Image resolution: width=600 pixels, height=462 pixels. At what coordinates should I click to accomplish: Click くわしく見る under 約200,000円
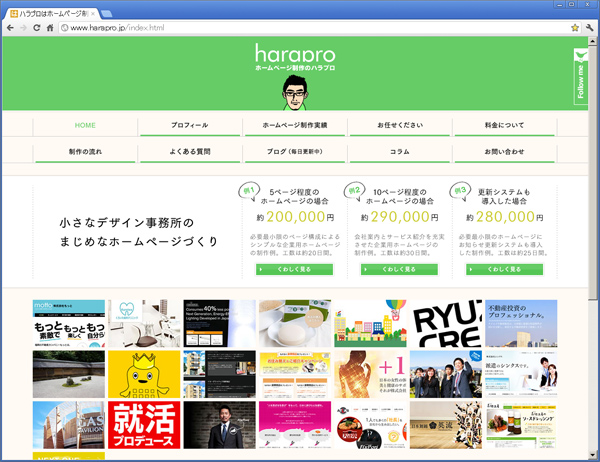click(294, 269)
